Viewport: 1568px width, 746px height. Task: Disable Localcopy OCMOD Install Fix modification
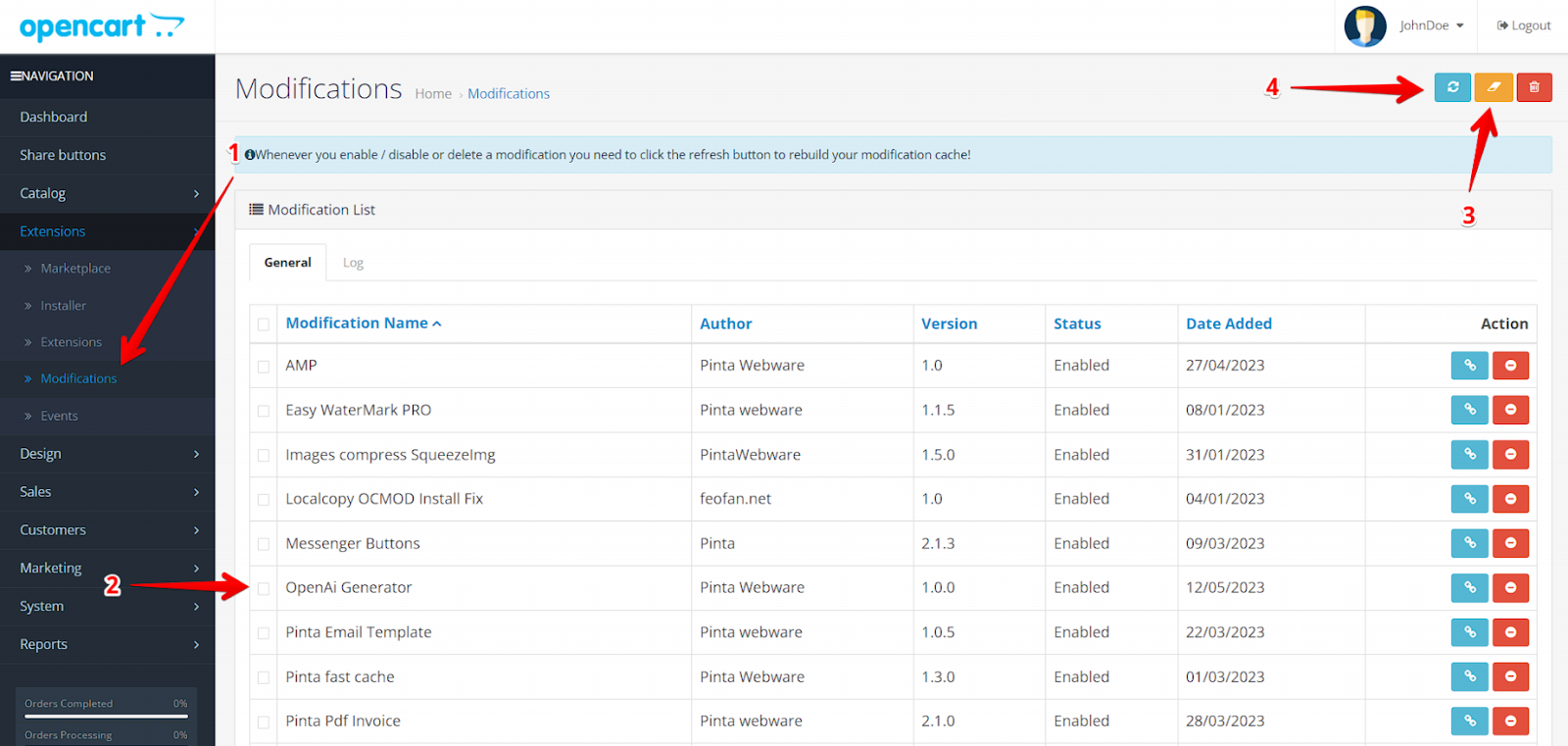click(x=1510, y=499)
